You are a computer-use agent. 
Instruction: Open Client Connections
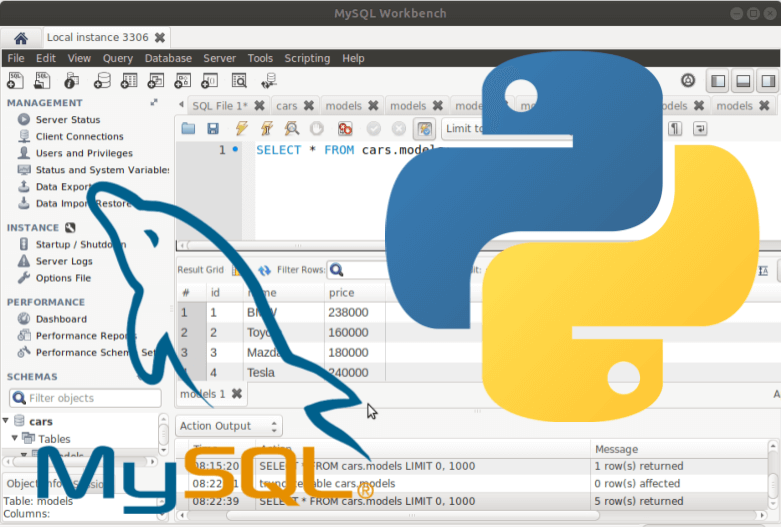tap(79, 136)
